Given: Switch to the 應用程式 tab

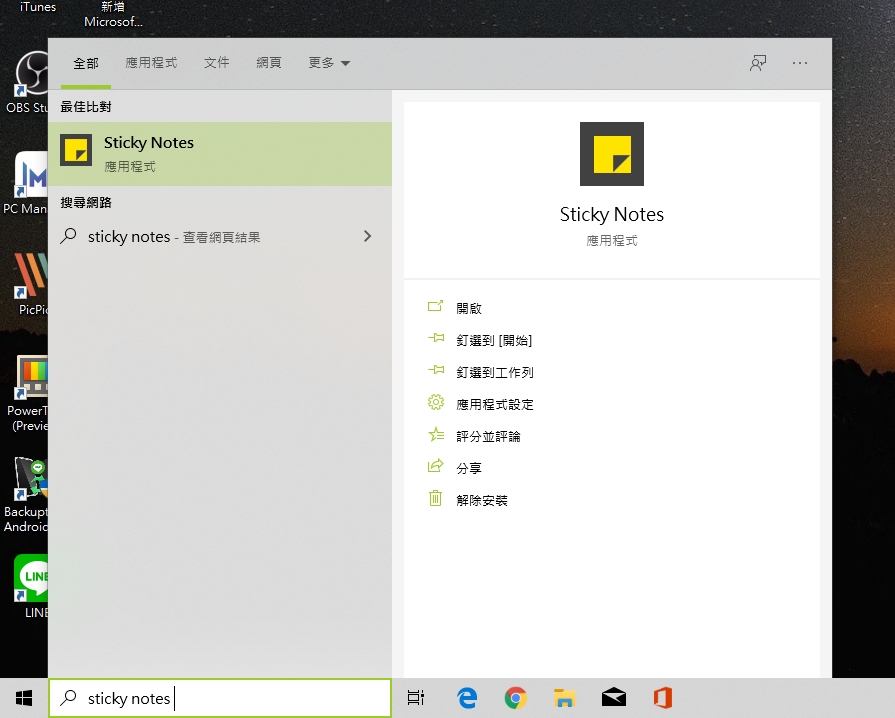Looking at the screenshot, I should pos(151,63).
